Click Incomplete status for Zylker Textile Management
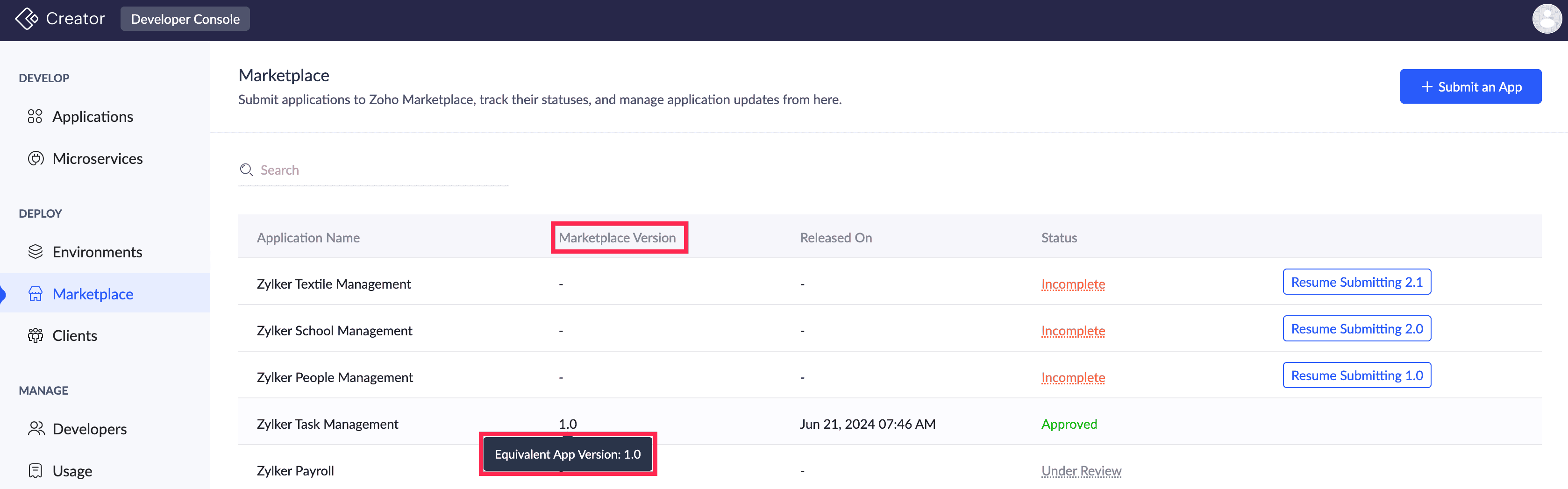This screenshot has height=489, width=1568. 1073,284
